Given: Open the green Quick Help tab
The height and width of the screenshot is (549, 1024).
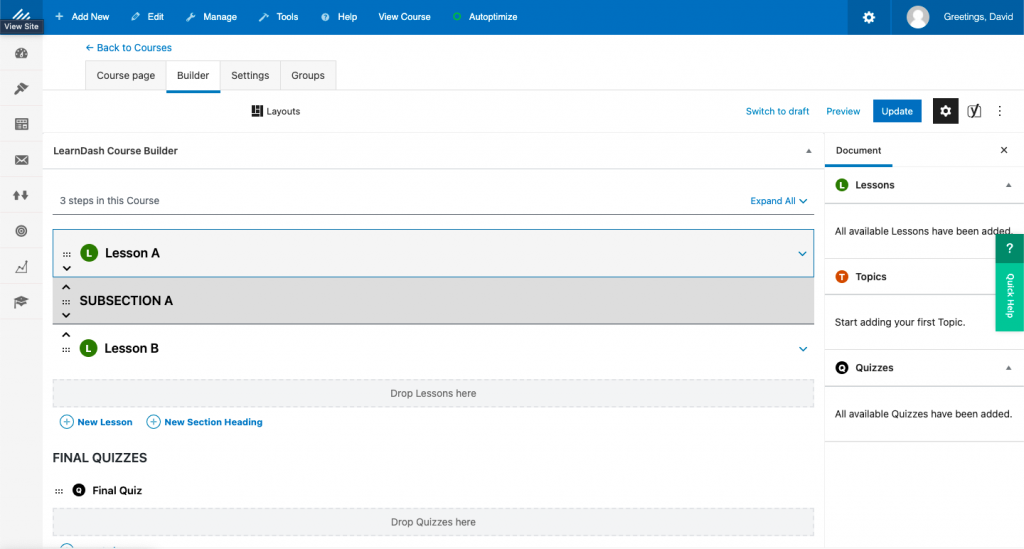Looking at the screenshot, I should coord(1009,282).
